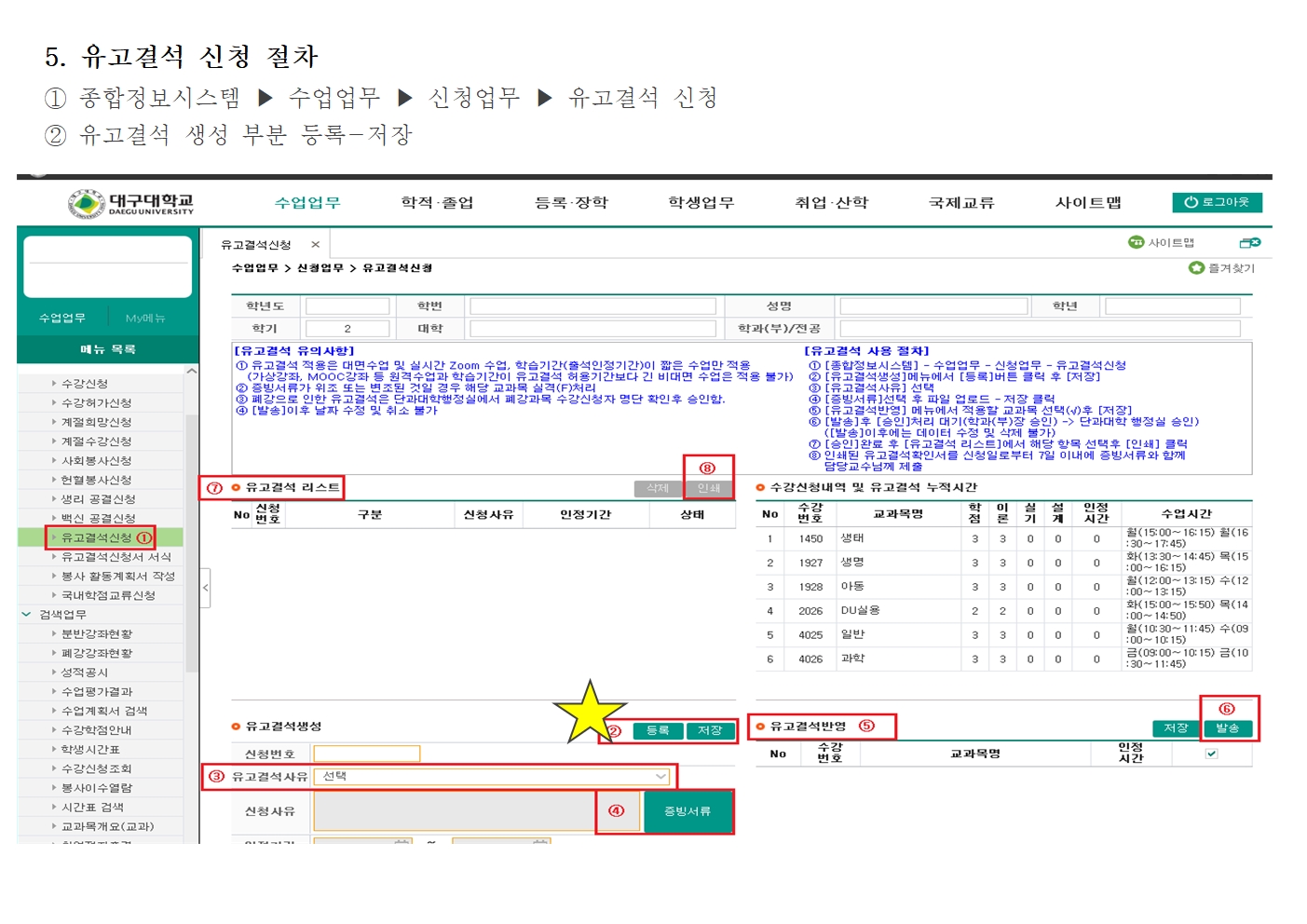The width and height of the screenshot is (1307, 924).
Task: Click the 등록 button
Action: (x=658, y=730)
